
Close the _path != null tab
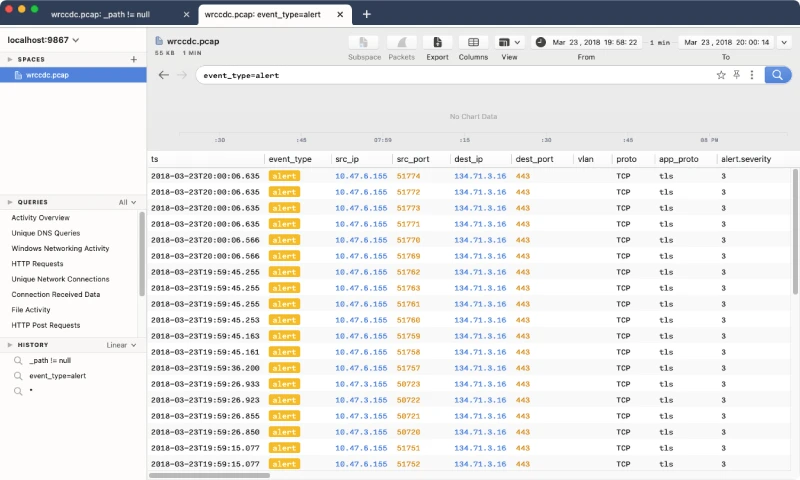[186, 14]
